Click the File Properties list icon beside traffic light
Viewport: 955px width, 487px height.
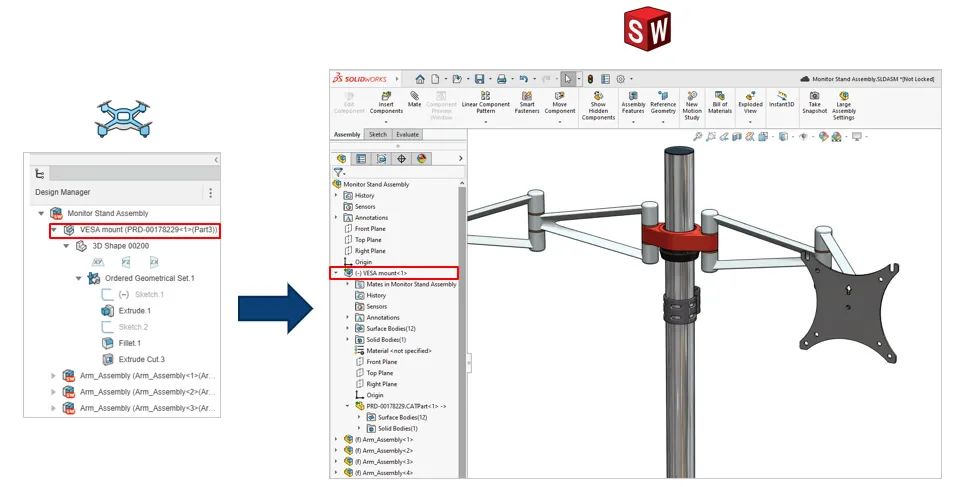pos(605,79)
